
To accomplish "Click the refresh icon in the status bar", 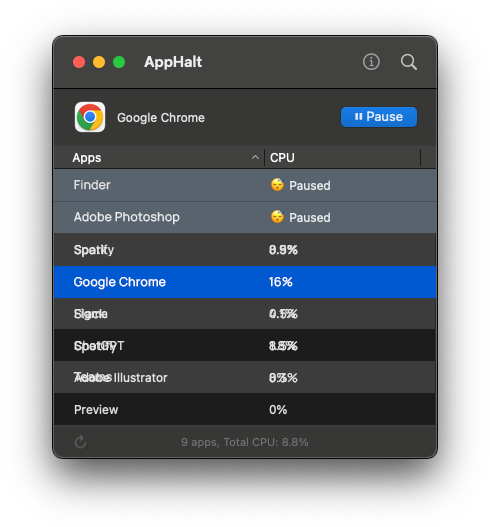I will pyautogui.click(x=80, y=442).
